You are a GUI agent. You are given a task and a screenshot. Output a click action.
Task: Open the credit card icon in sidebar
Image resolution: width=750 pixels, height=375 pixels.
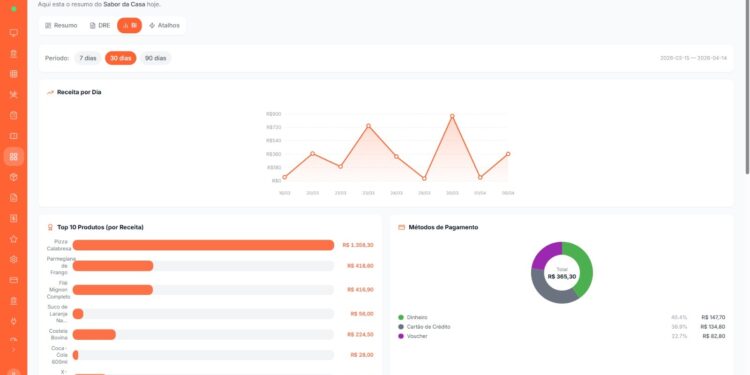click(13, 280)
